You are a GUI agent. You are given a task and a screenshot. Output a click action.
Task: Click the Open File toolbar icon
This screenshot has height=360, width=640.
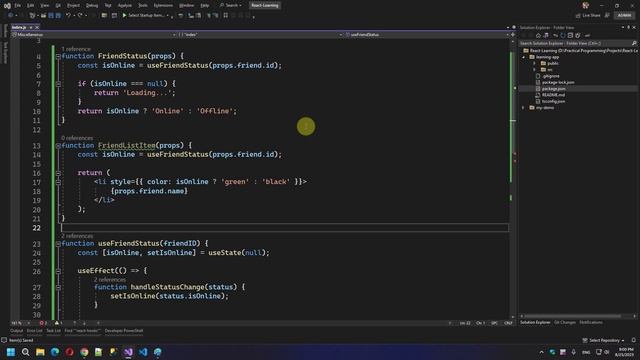(43, 16)
